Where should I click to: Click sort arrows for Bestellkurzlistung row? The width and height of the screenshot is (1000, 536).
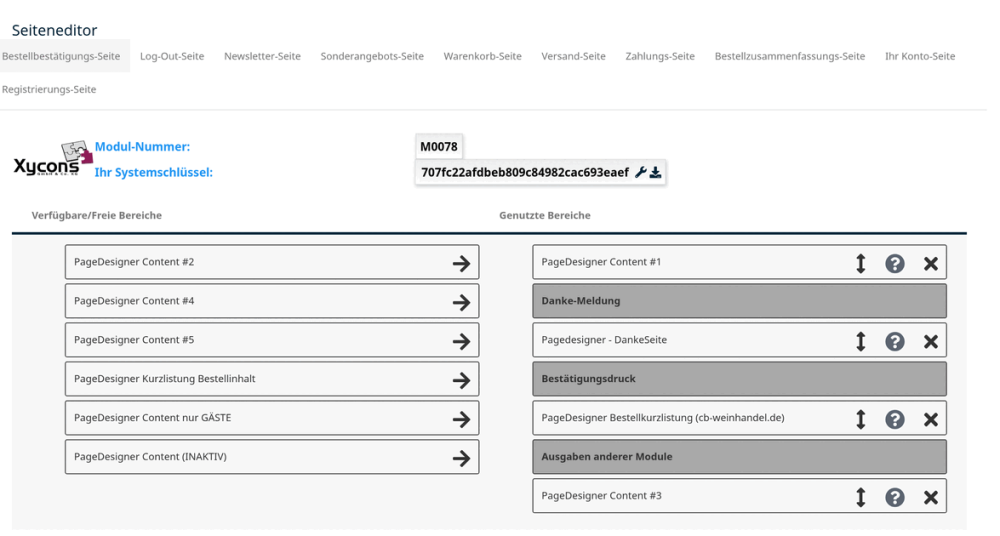[860, 419]
